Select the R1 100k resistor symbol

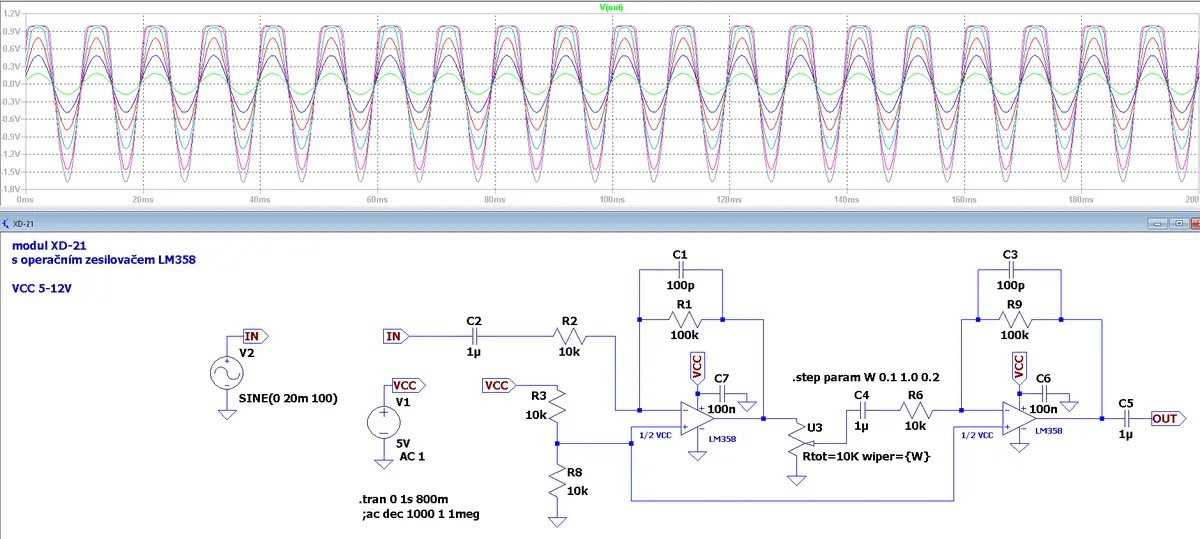click(x=686, y=320)
